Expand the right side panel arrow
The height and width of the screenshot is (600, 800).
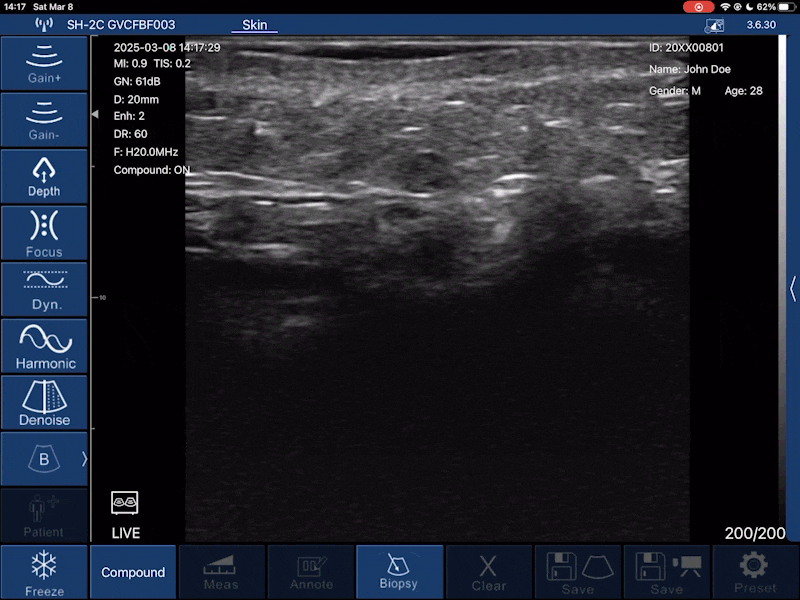coord(793,288)
